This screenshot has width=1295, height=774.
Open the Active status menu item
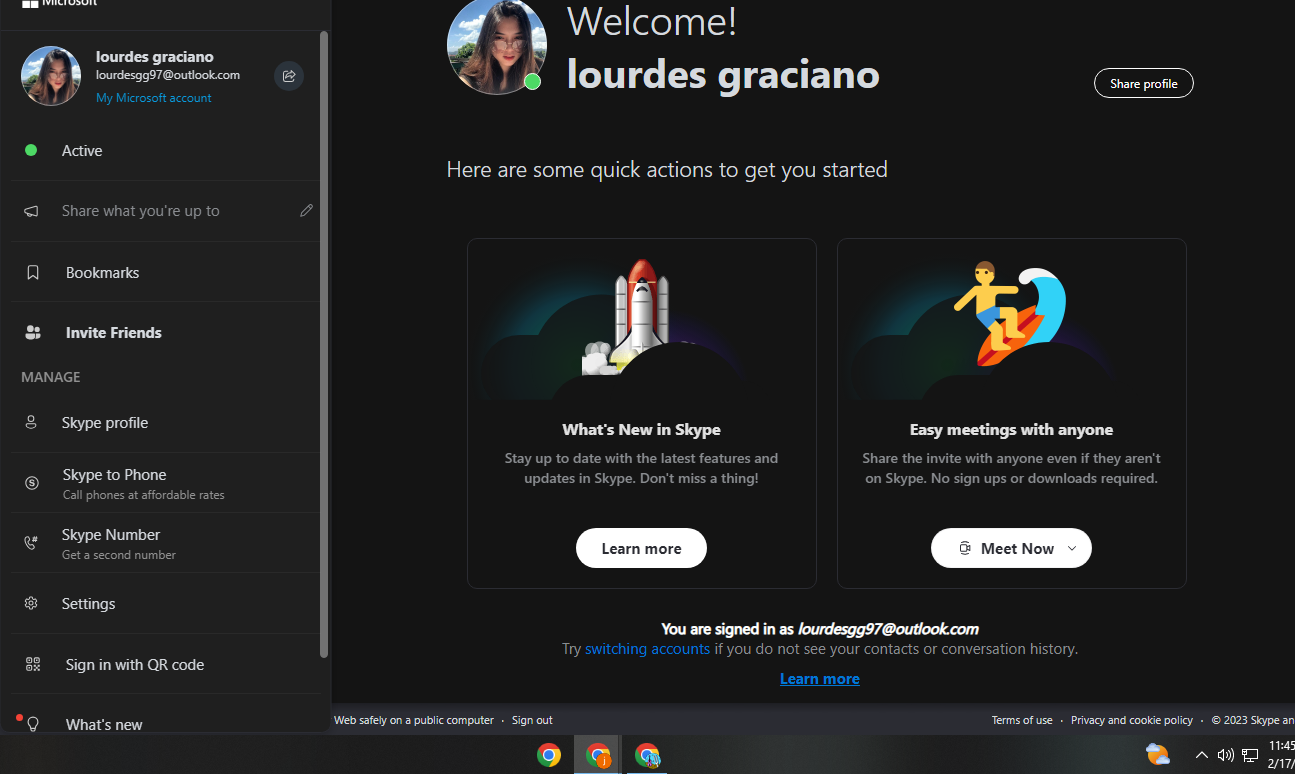(x=166, y=151)
